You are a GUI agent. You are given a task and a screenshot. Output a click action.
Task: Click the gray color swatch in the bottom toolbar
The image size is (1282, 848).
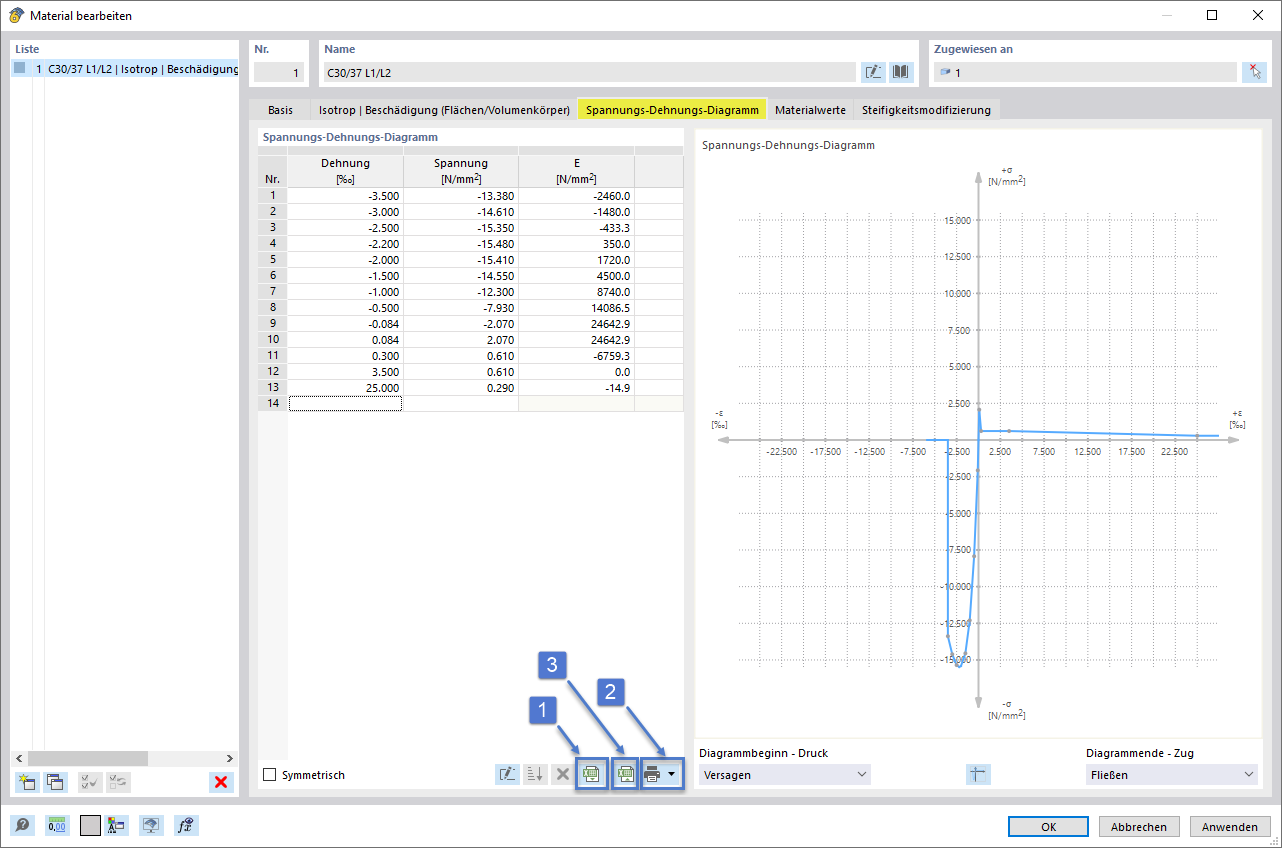pos(91,825)
